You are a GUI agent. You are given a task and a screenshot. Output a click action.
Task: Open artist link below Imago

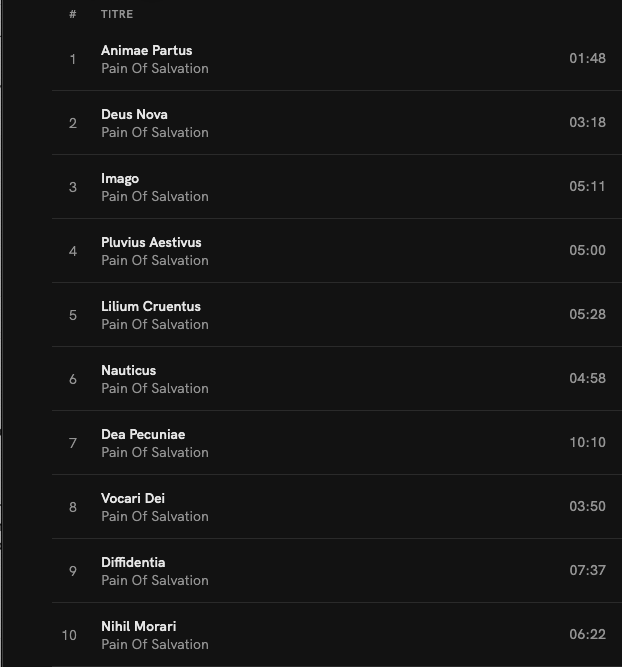[x=155, y=196]
